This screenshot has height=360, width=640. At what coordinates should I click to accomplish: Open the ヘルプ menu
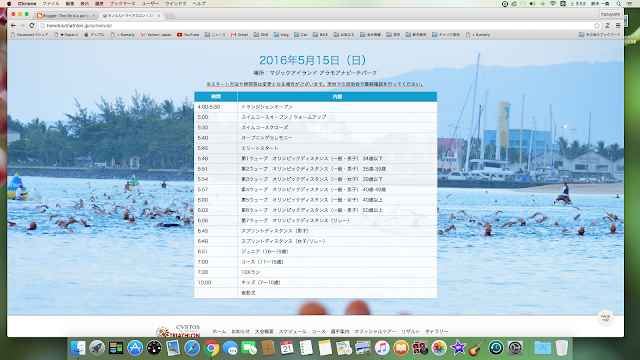pos(199,3)
